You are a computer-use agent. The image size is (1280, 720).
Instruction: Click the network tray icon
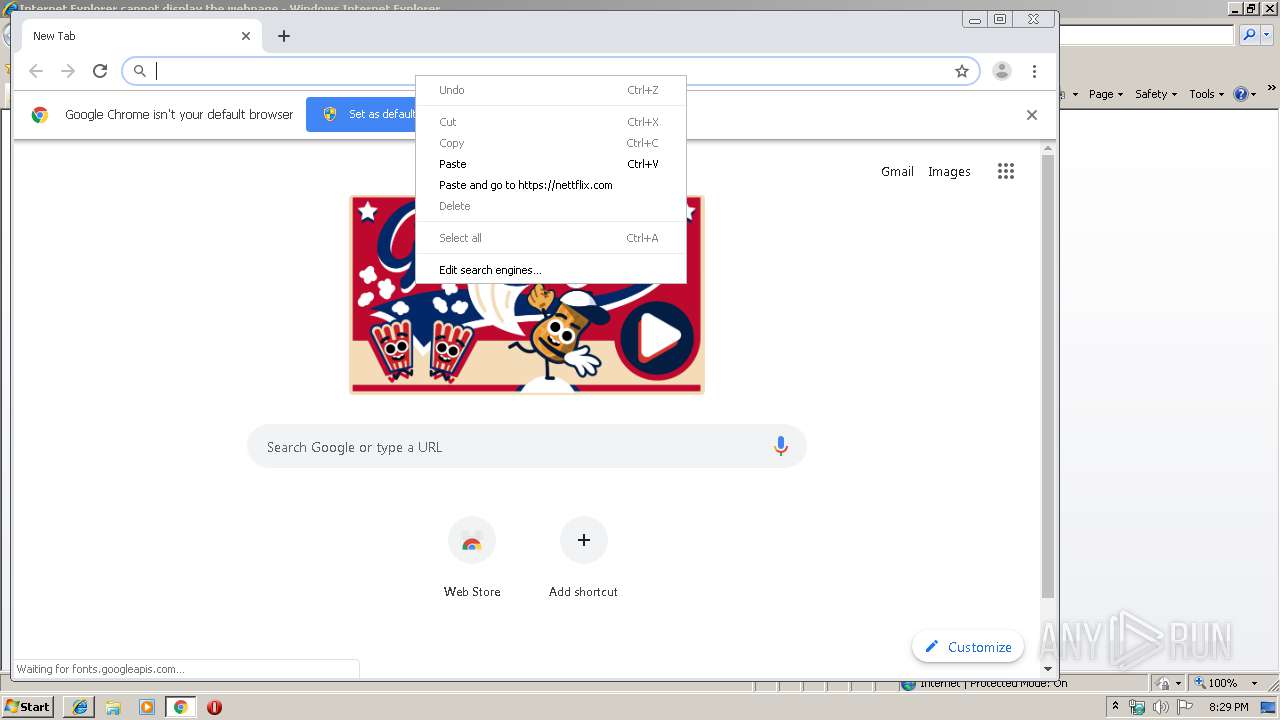1137,707
